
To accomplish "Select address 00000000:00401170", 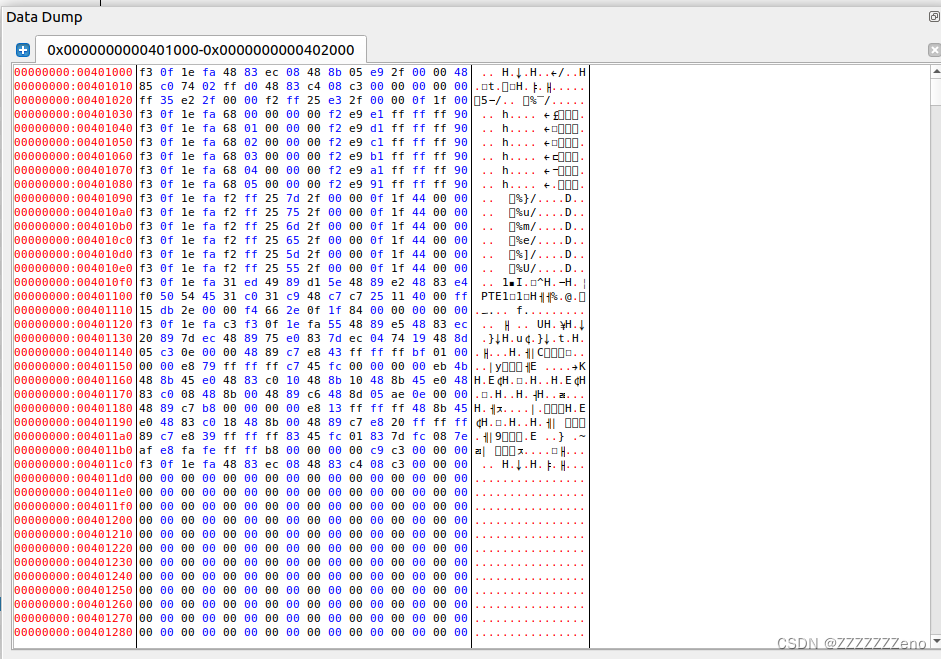I will (73, 394).
